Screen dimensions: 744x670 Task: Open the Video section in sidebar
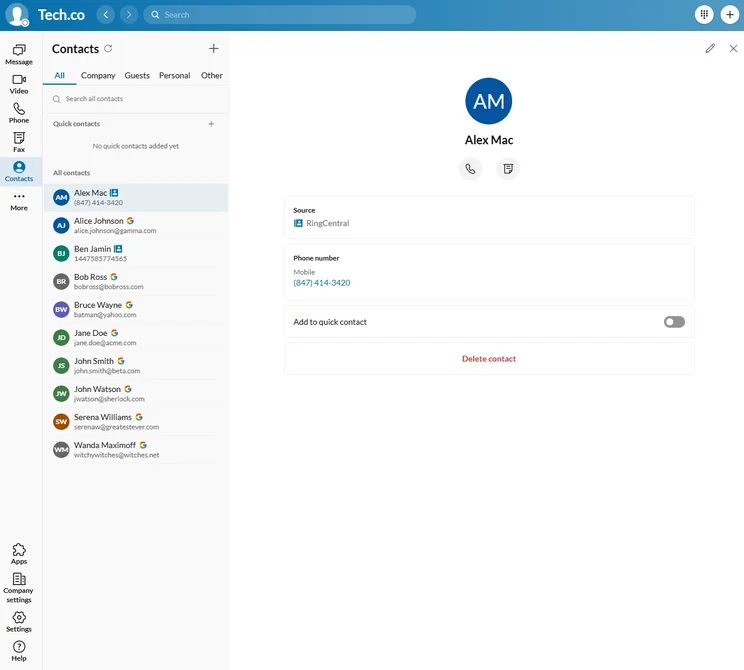pos(19,84)
